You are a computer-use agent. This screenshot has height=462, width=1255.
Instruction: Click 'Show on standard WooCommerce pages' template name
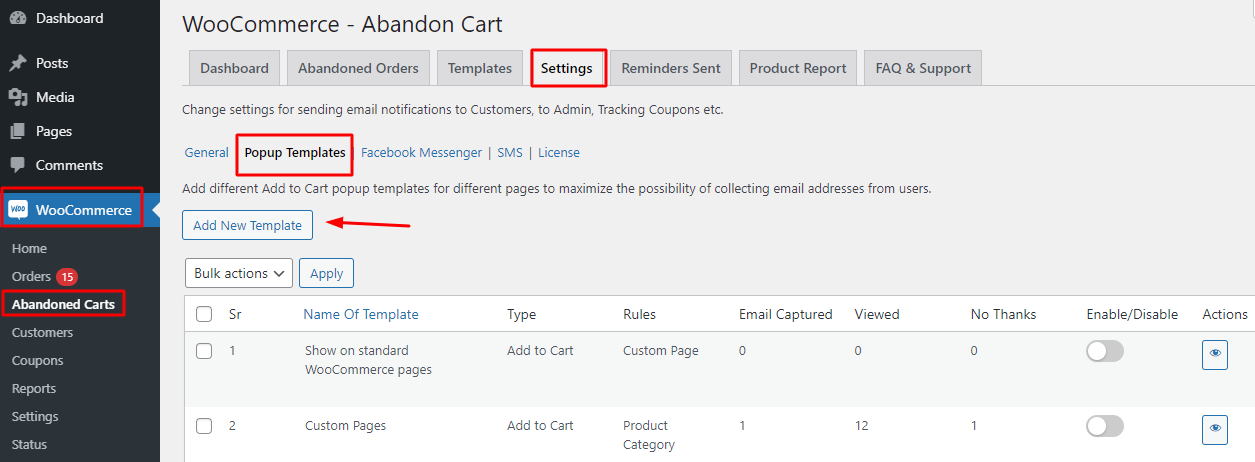coord(369,361)
